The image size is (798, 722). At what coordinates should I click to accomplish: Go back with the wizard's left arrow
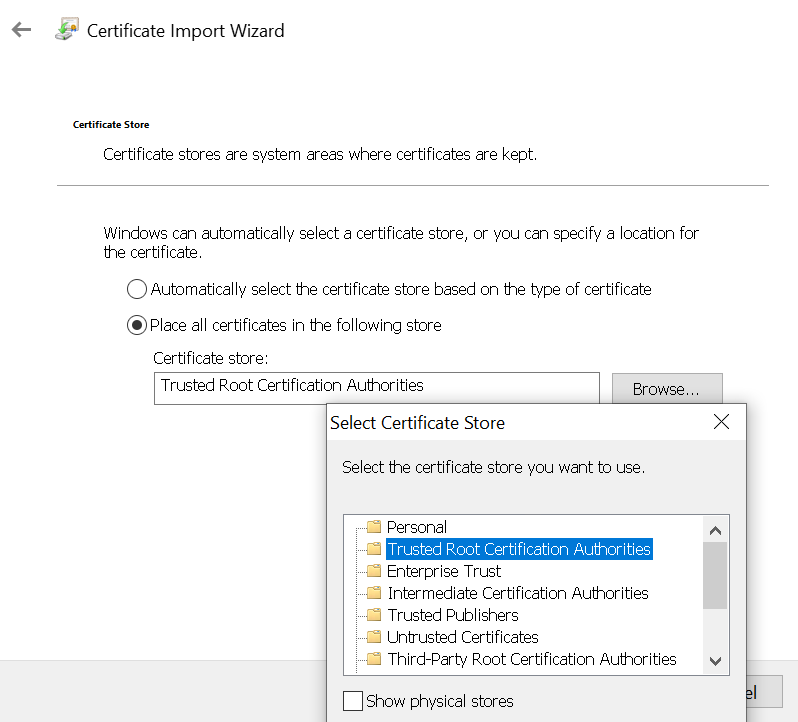[x=21, y=30]
